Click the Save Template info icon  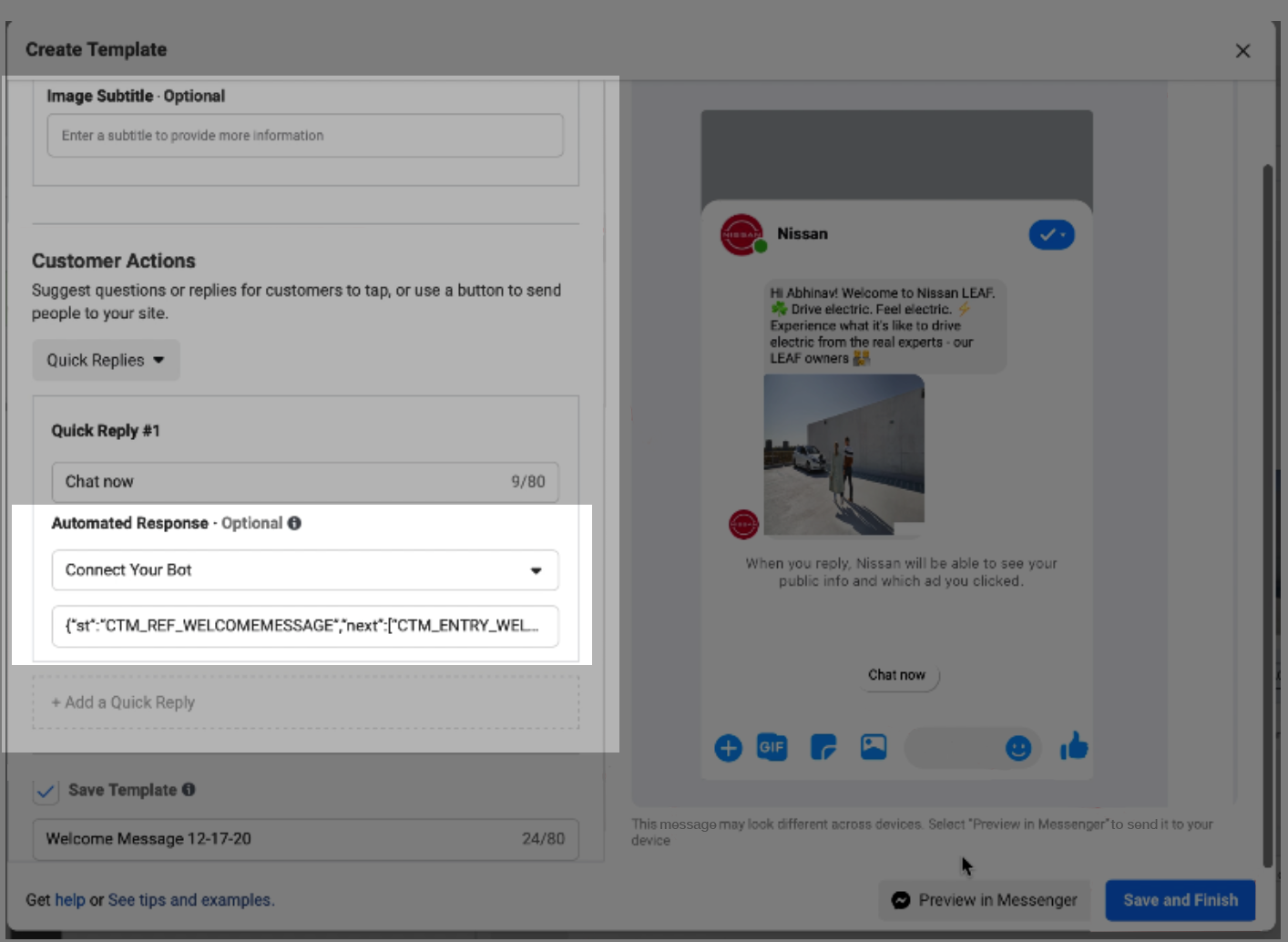(x=189, y=790)
